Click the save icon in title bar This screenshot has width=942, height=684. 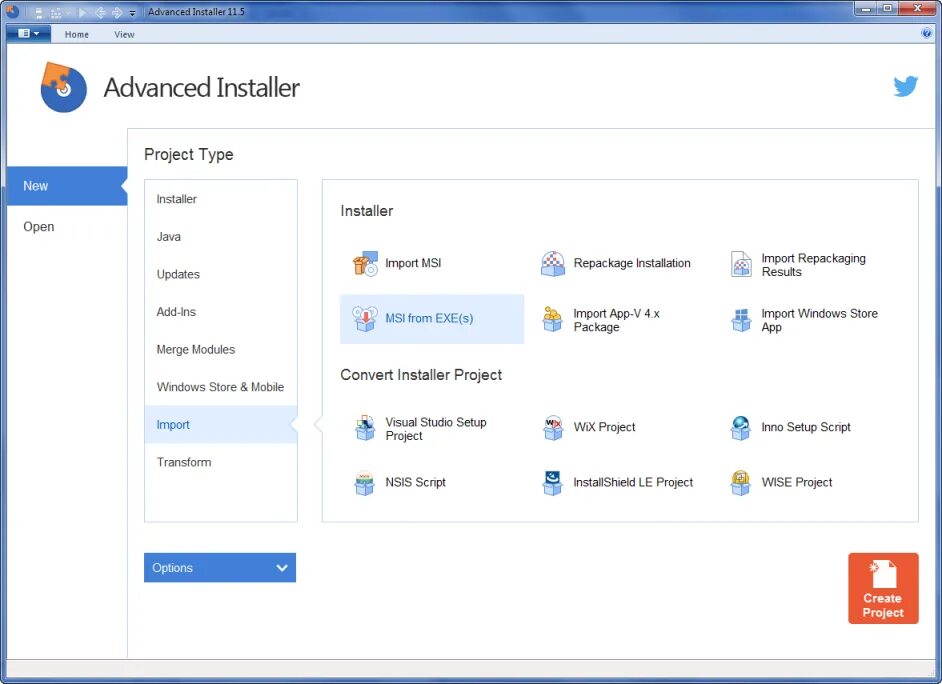39,13
